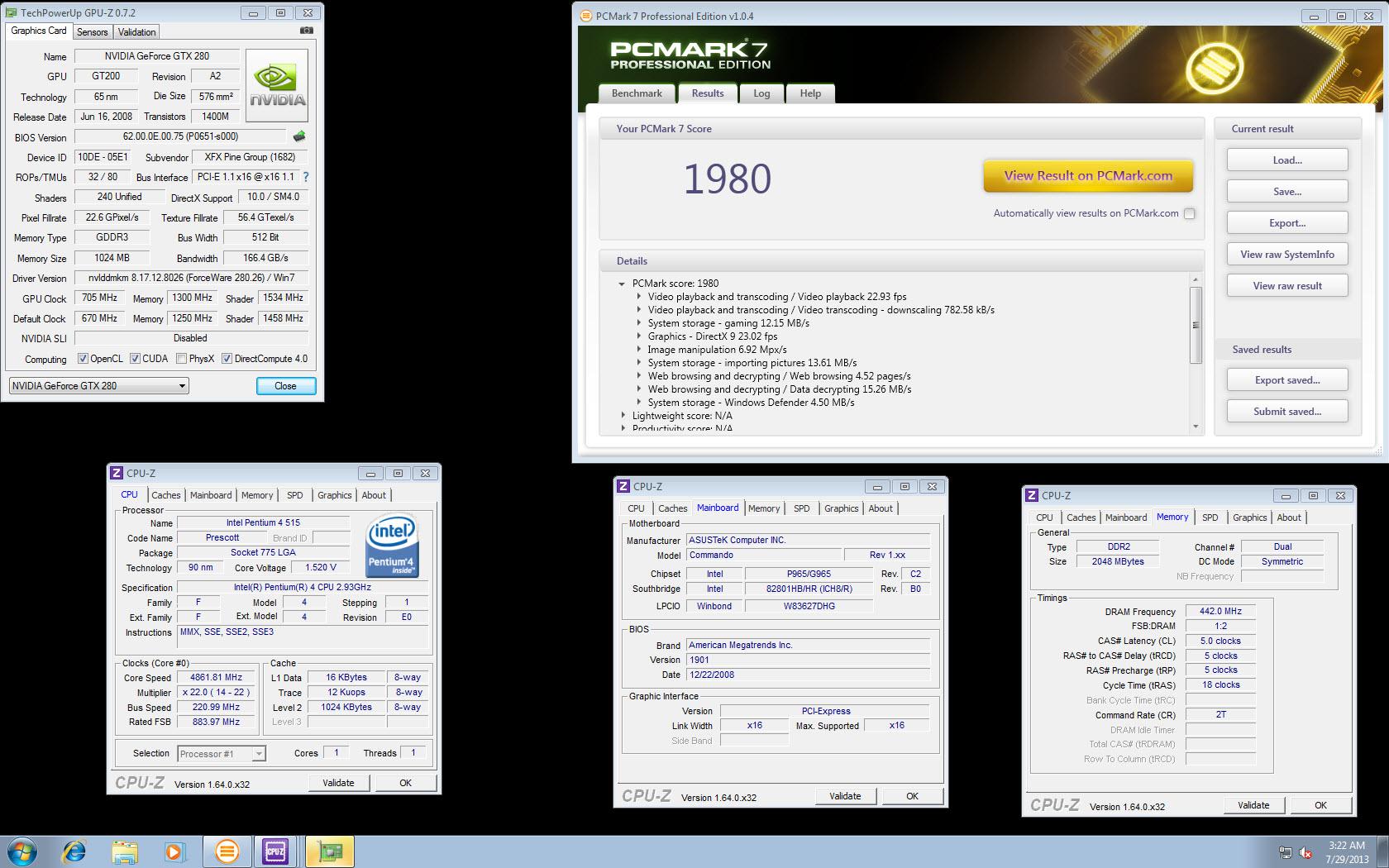Image resolution: width=1389 pixels, height=868 pixels.
Task: Click View Result on PCMark.com
Action: click(1088, 176)
